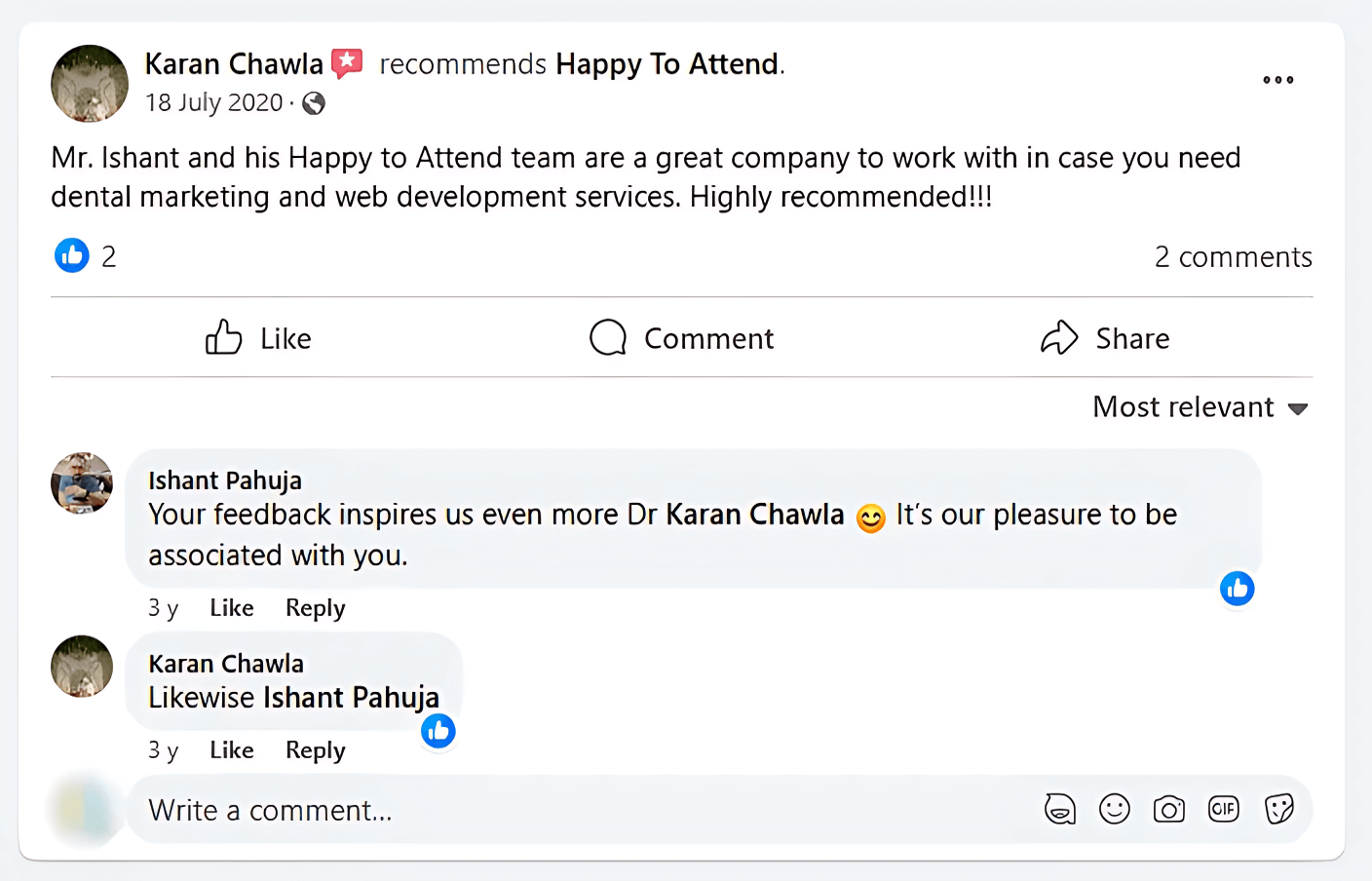
Task: Click the public globe privacy icon
Action: [x=314, y=103]
